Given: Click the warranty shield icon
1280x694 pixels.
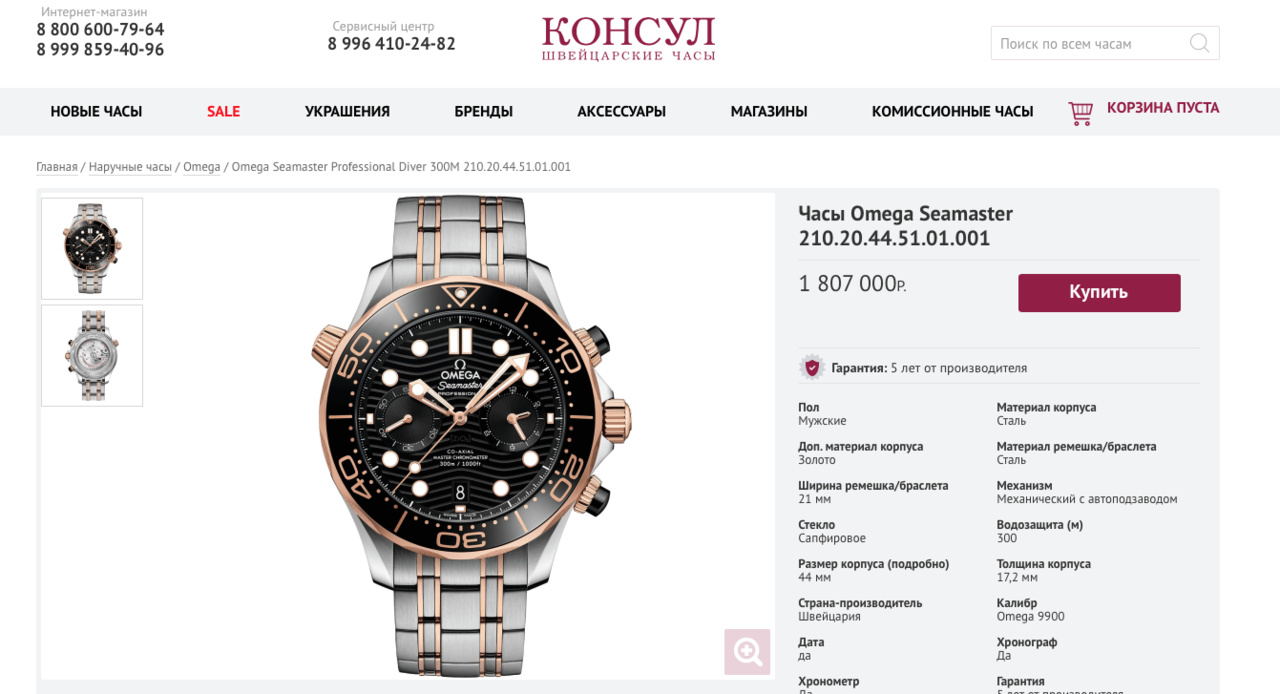Looking at the screenshot, I should point(811,367).
